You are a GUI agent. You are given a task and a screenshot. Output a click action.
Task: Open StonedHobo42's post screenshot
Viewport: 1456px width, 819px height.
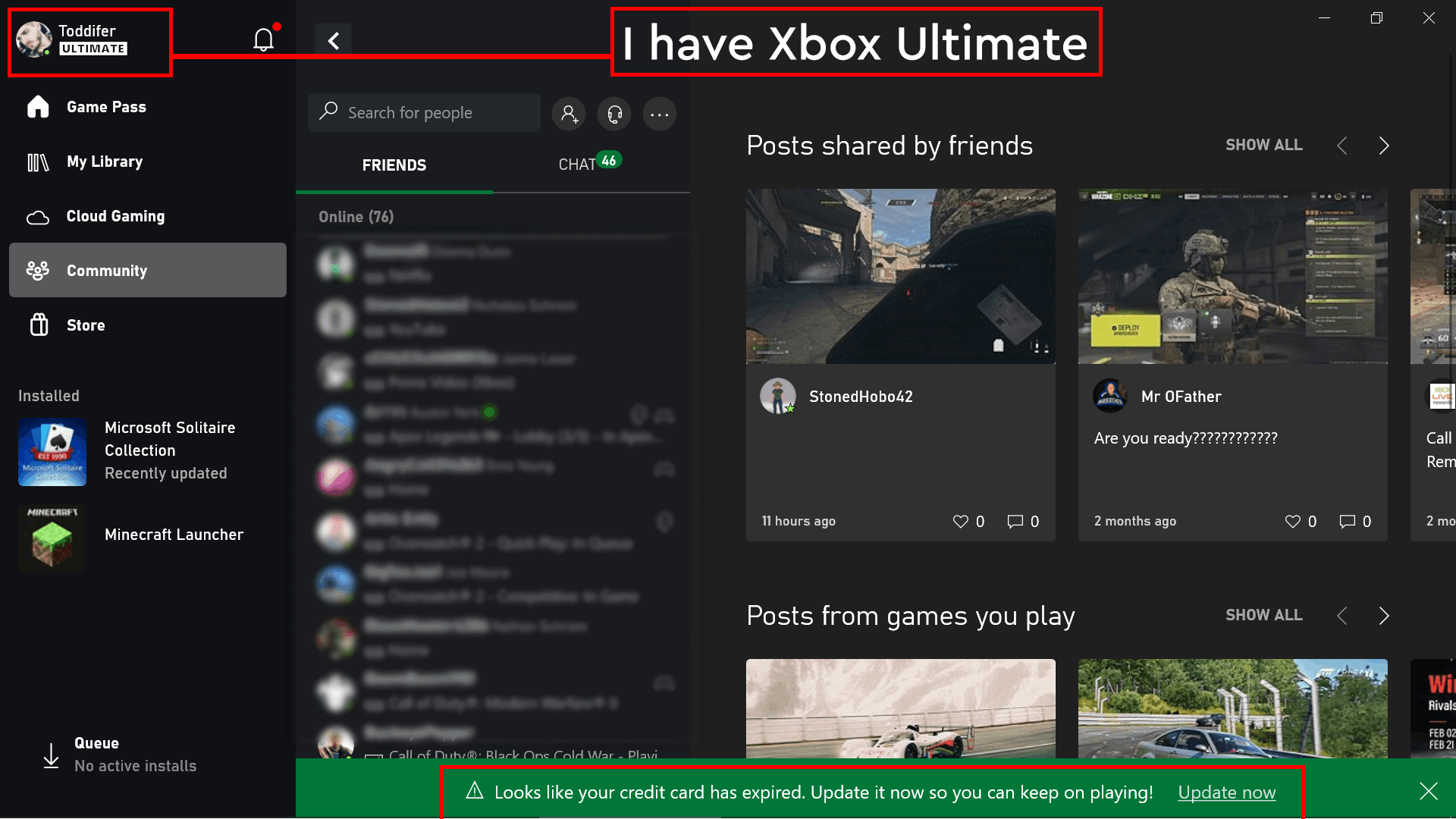[901, 276]
